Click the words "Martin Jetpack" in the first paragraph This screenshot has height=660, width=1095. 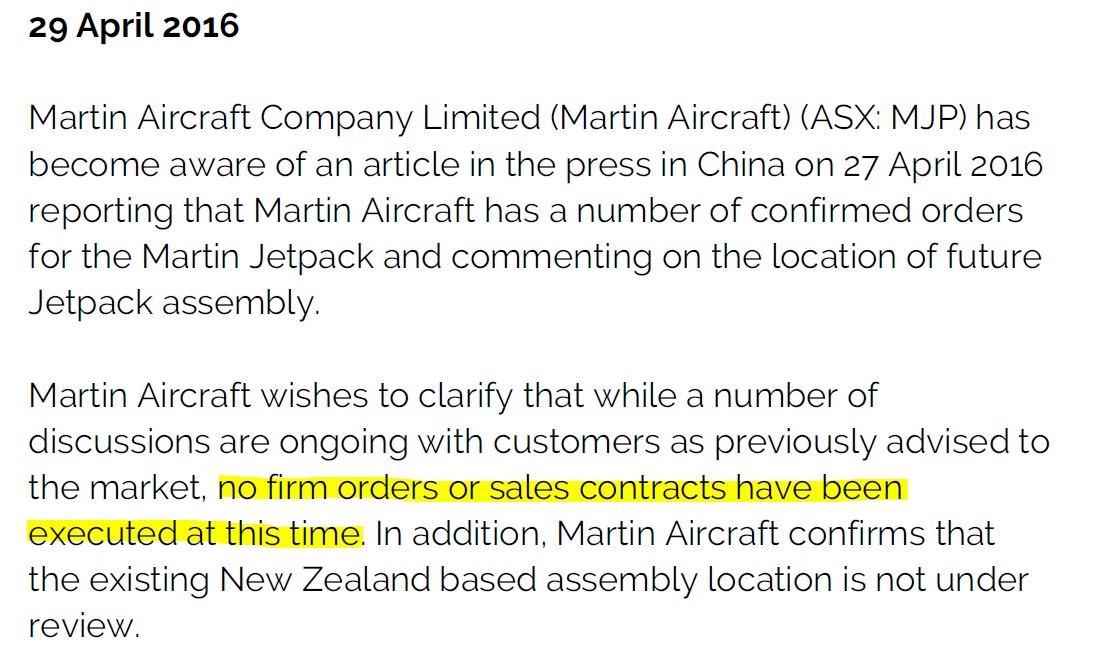258,258
